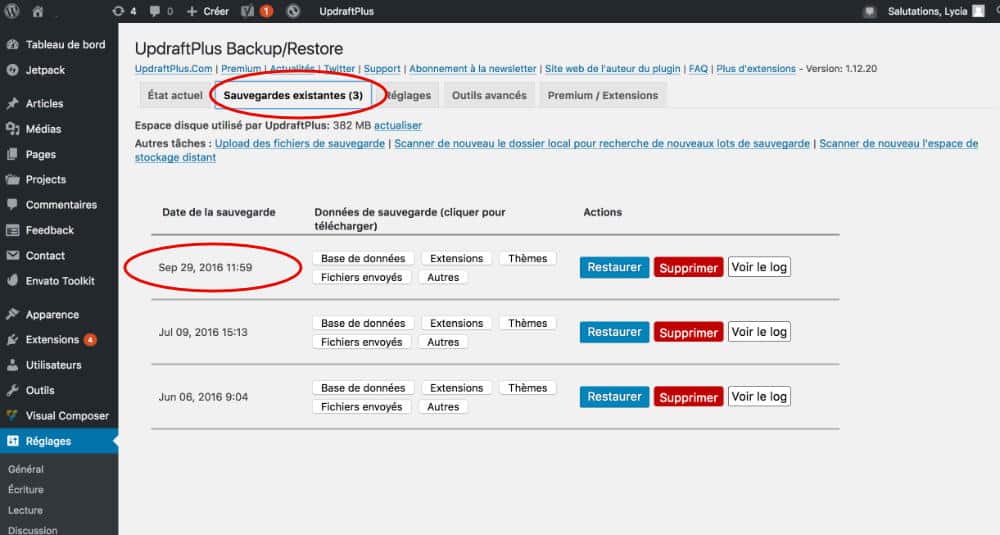The image size is (1000, 535).
Task: Download Thèmes from Jul 09 backup
Action: [527, 323]
